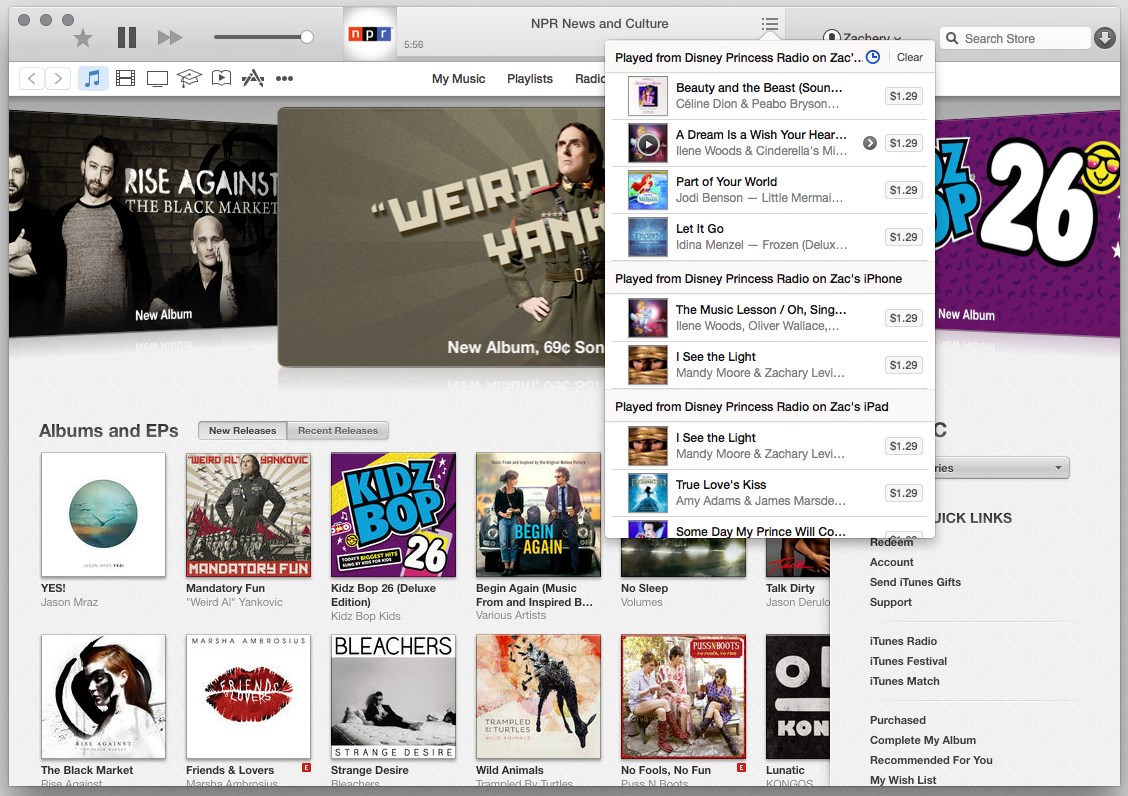
Task: Open the Send iTunes Gifts link
Action: coord(915,582)
